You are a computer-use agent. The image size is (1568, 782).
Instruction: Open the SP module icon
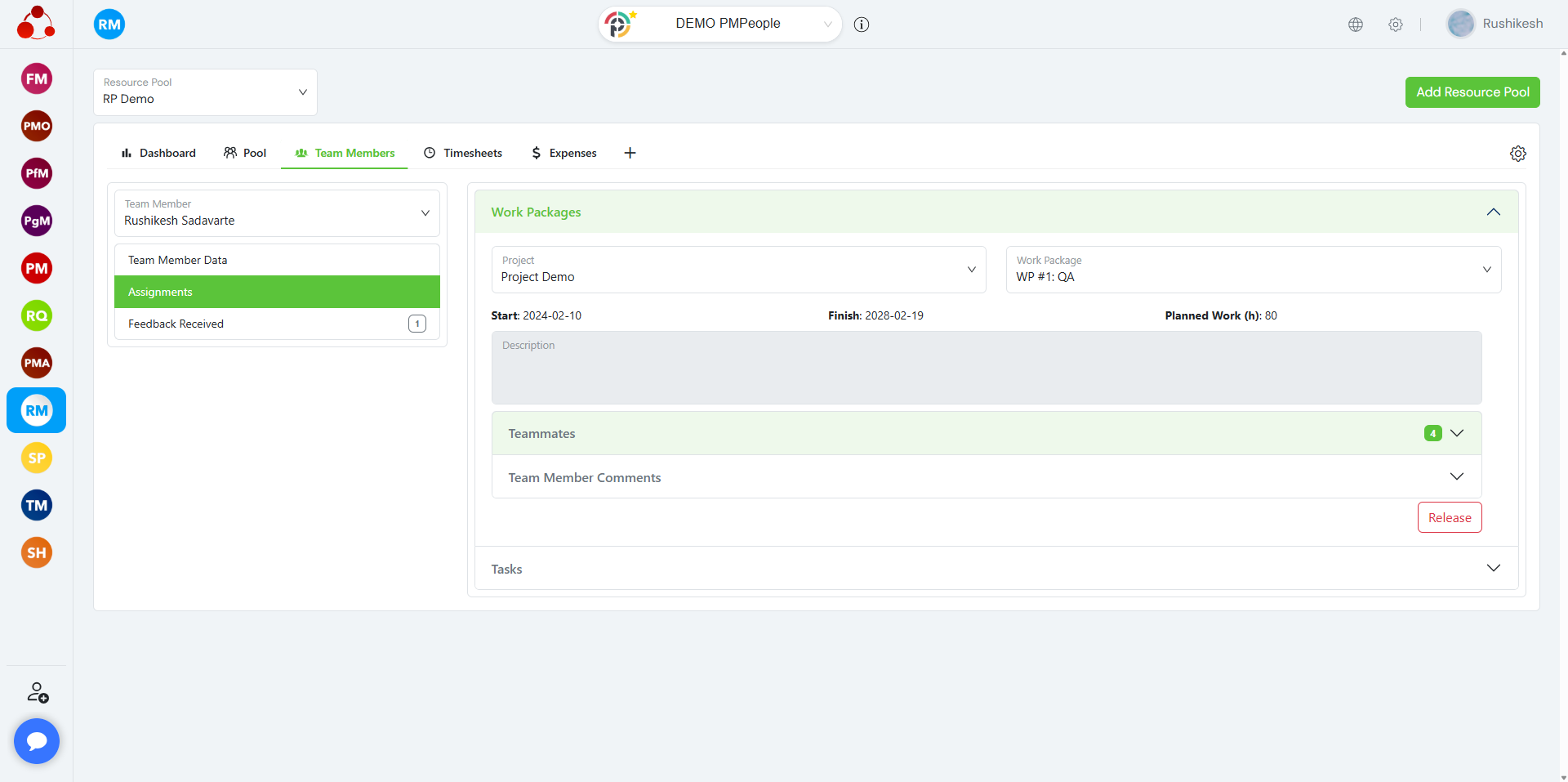click(37, 458)
